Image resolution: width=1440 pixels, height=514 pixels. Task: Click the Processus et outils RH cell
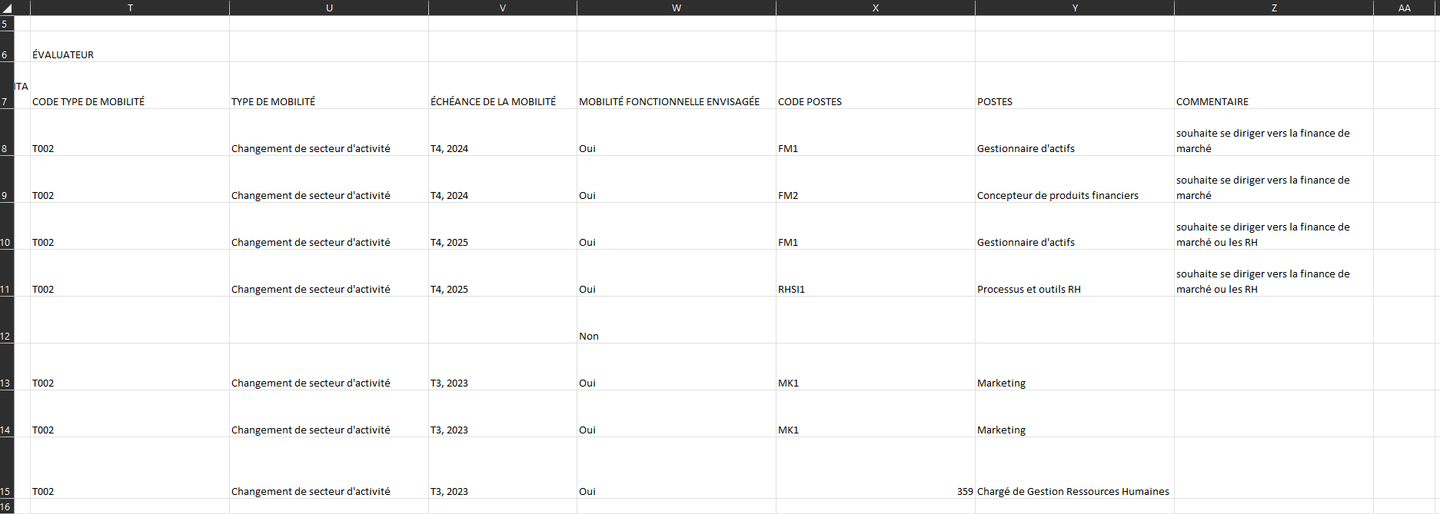click(x=1074, y=289)
